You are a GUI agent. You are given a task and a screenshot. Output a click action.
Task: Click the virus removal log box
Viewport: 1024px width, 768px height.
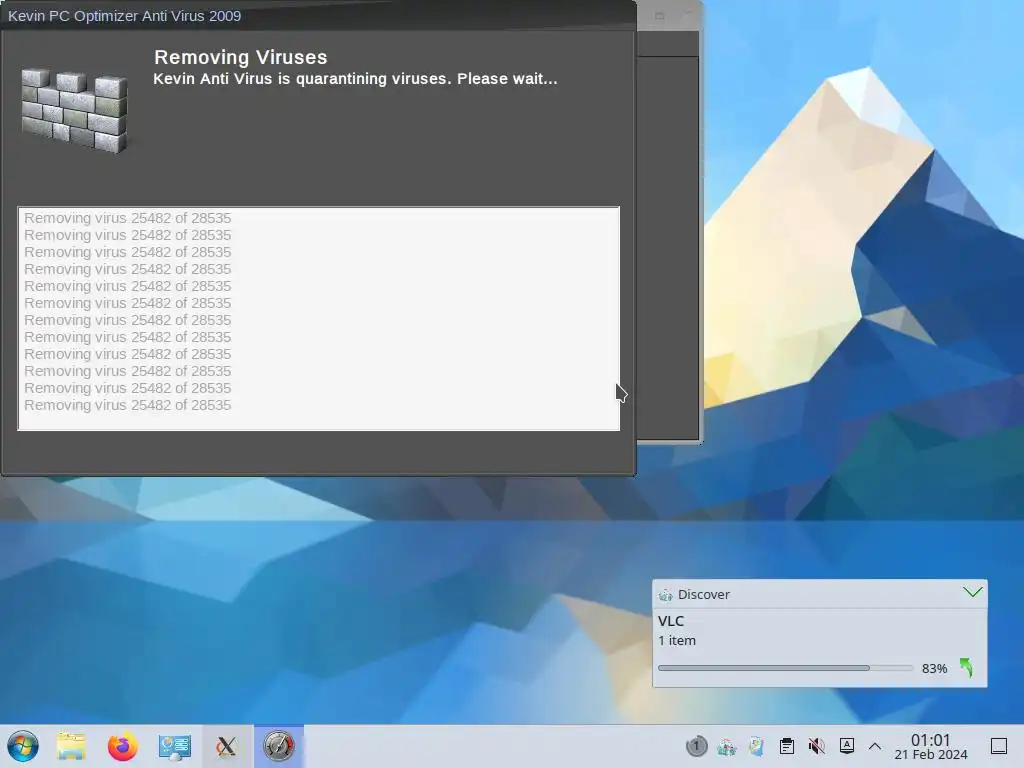click(x=319, y=319)
